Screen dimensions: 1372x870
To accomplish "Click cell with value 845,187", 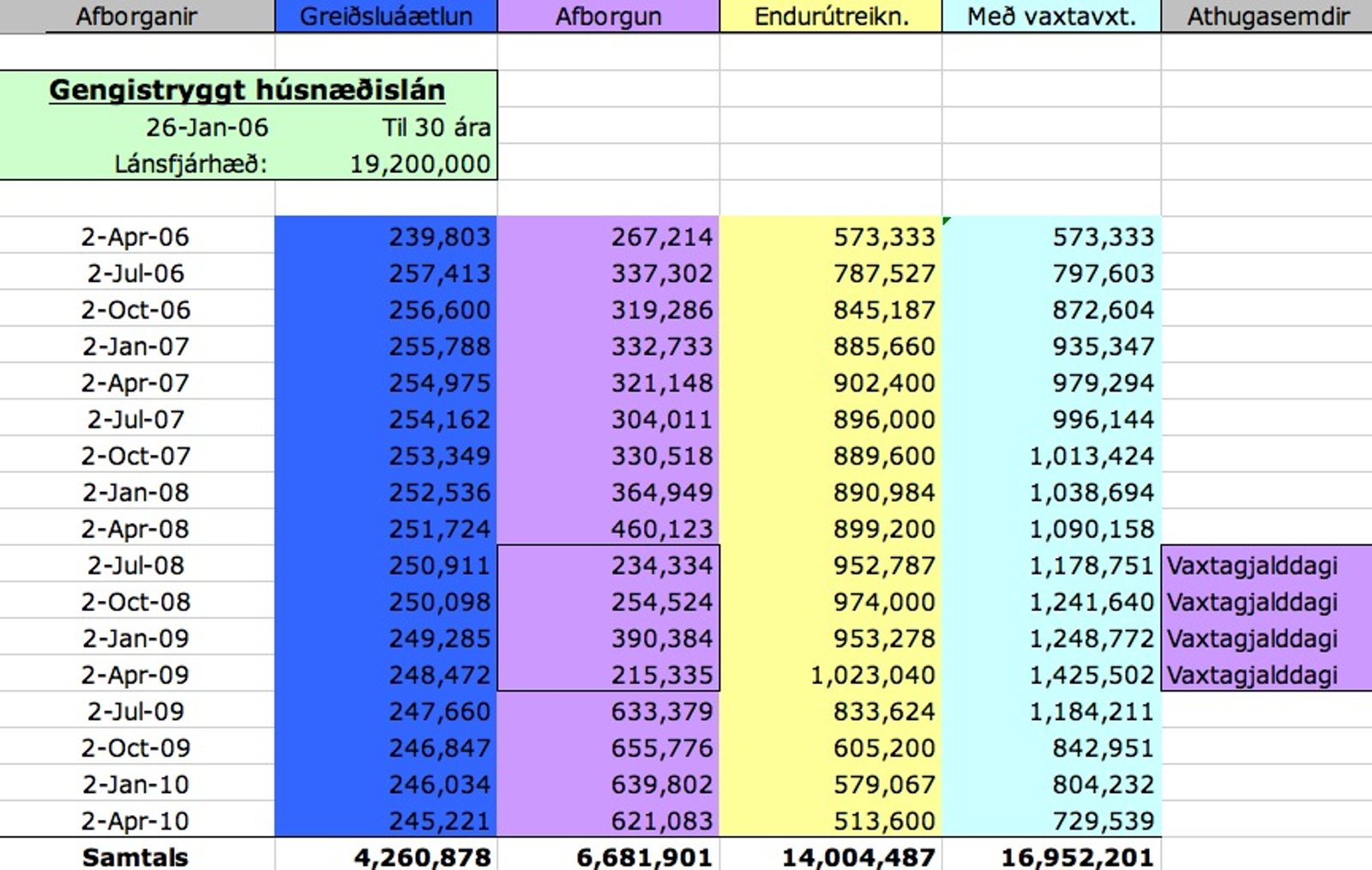I will pos(831,309).
